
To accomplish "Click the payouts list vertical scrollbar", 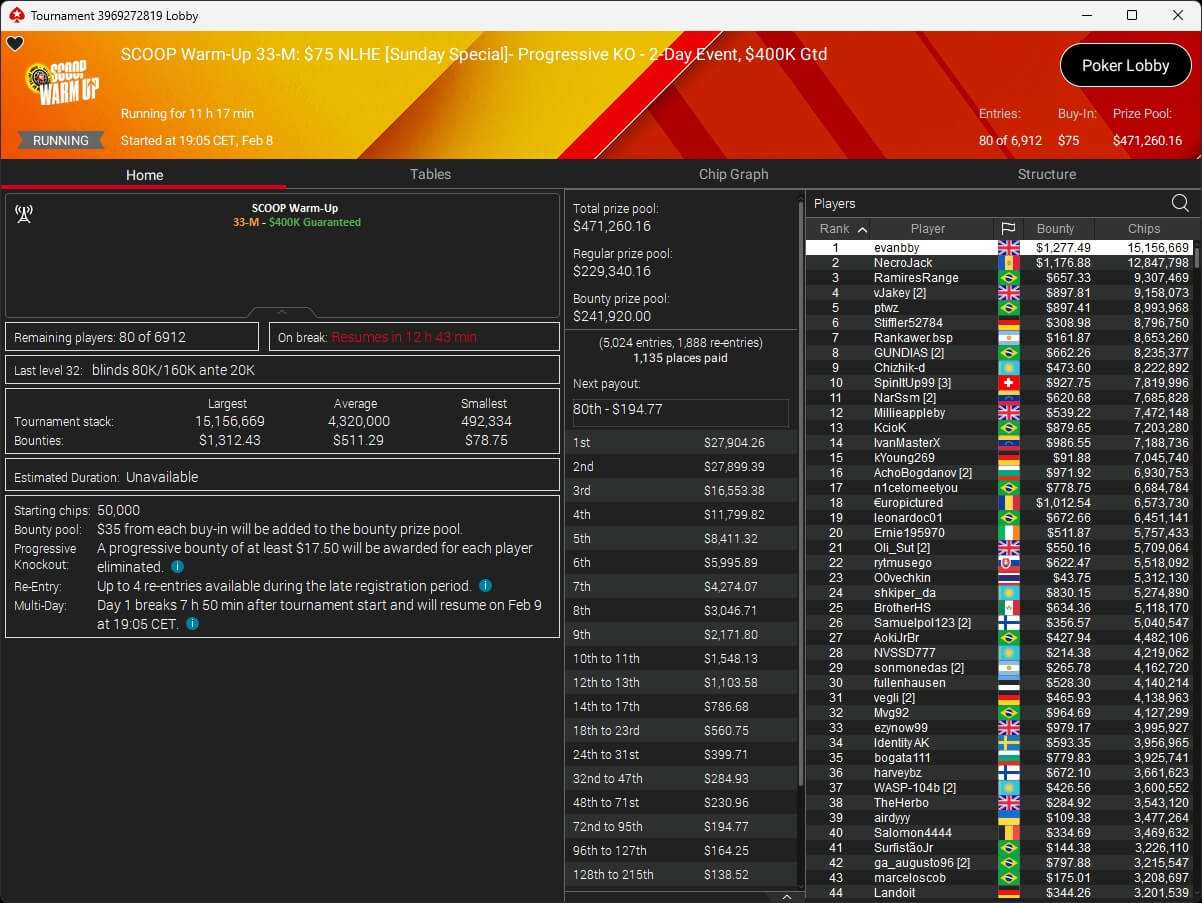I will (799, 500).
